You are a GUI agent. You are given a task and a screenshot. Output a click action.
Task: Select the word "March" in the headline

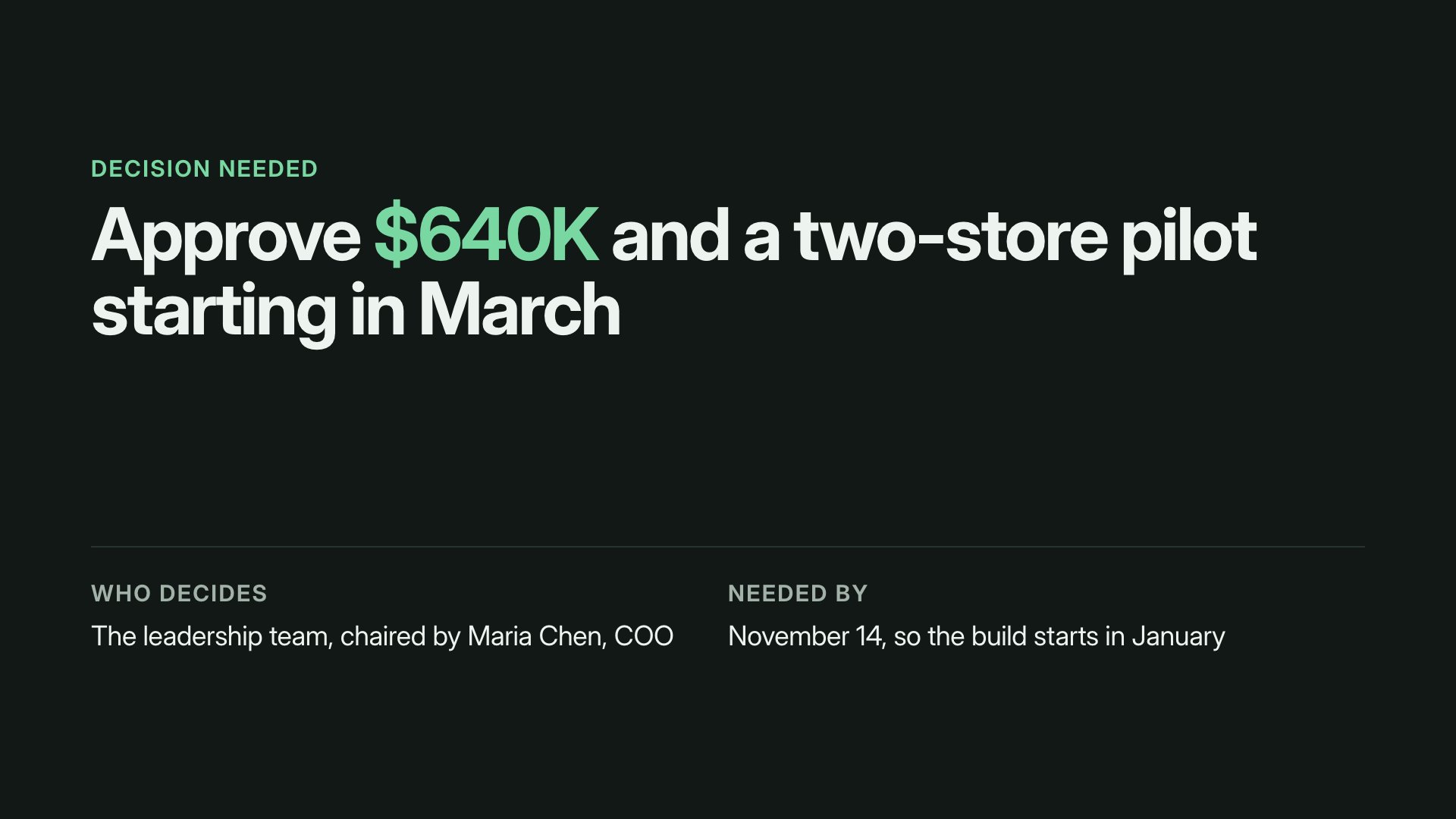pyautogui.click(x=519, y=309)
